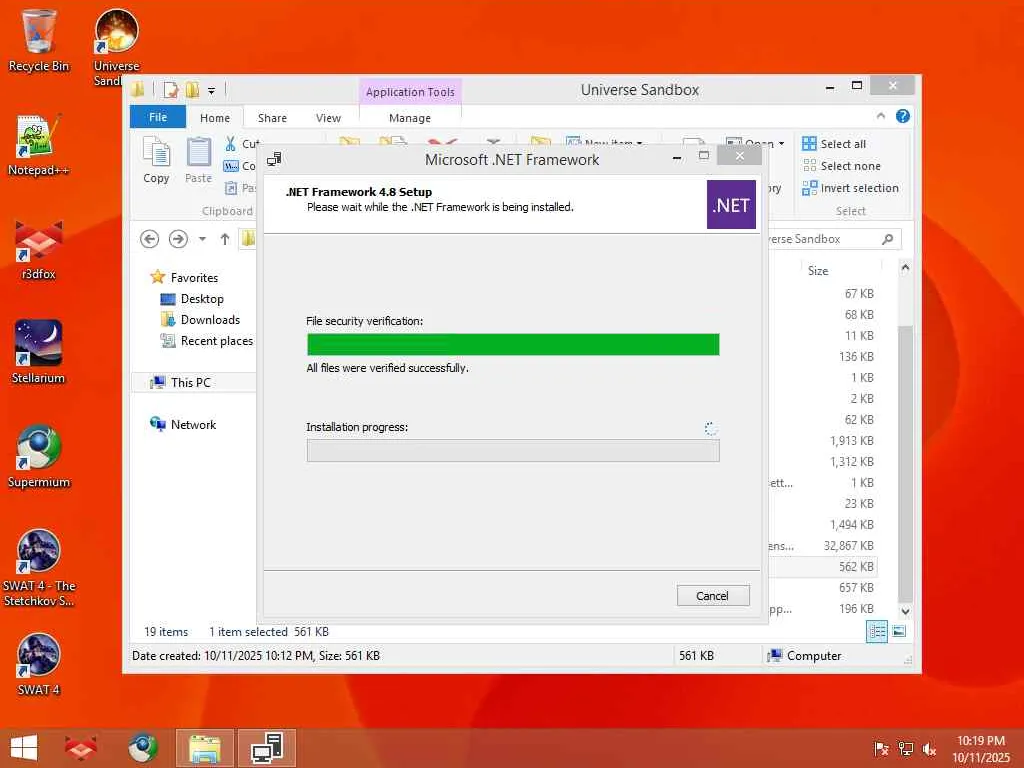
Task: Click the .NET setup taskbar button
Action: [x=267, y=748]
